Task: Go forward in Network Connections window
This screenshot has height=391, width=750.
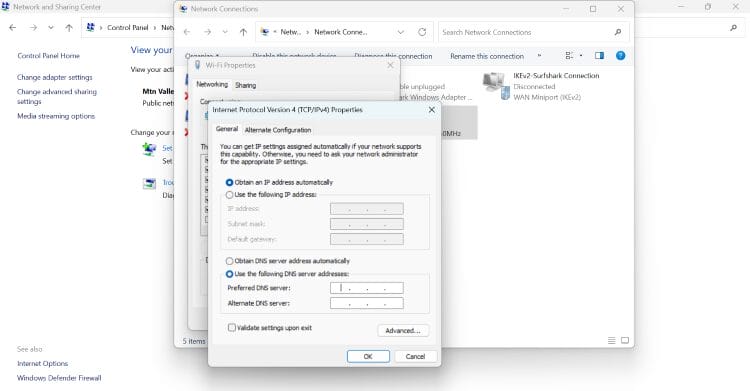Action: [x=207, y=32]
